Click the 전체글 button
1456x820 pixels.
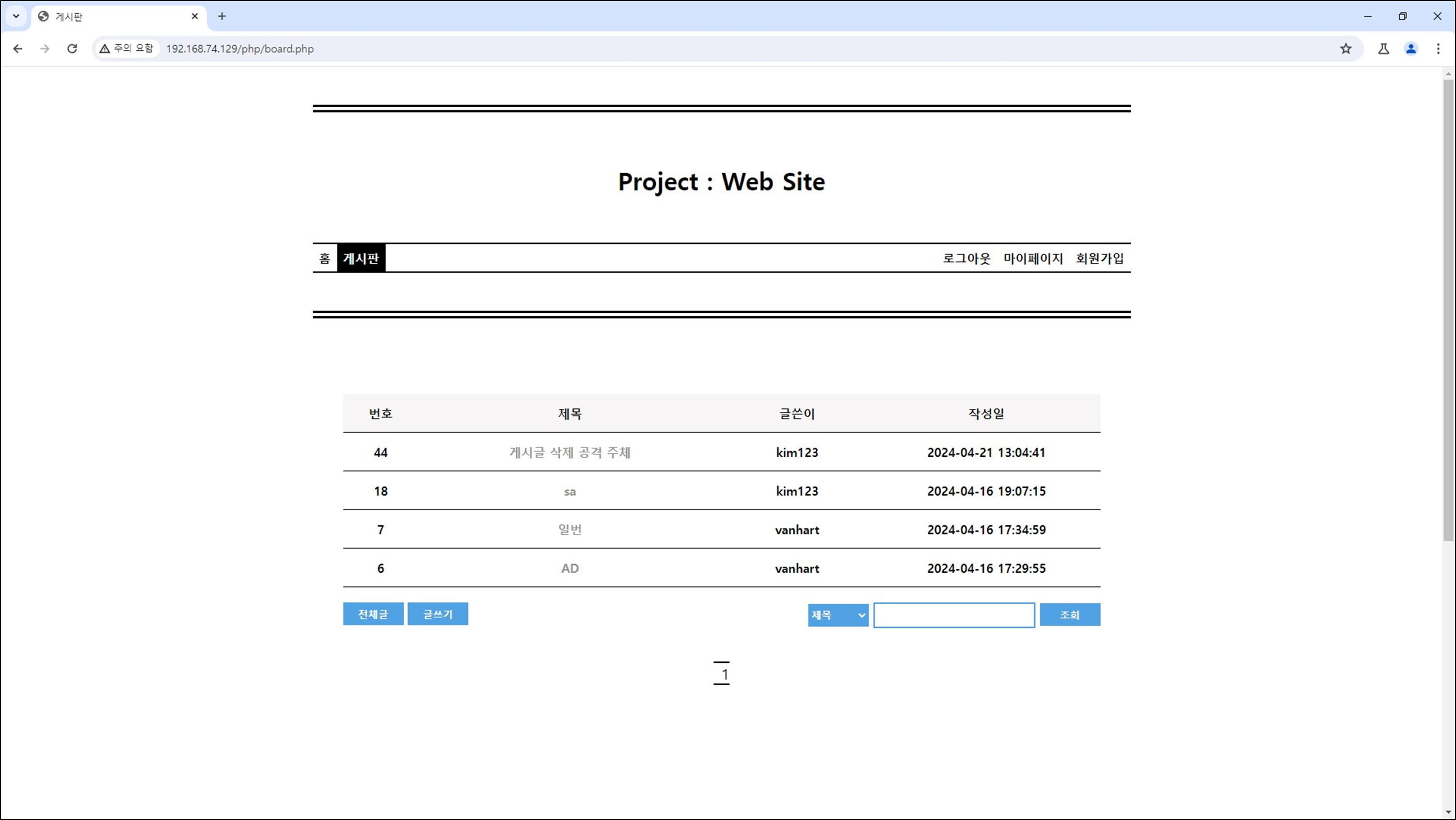coord(373,614)
